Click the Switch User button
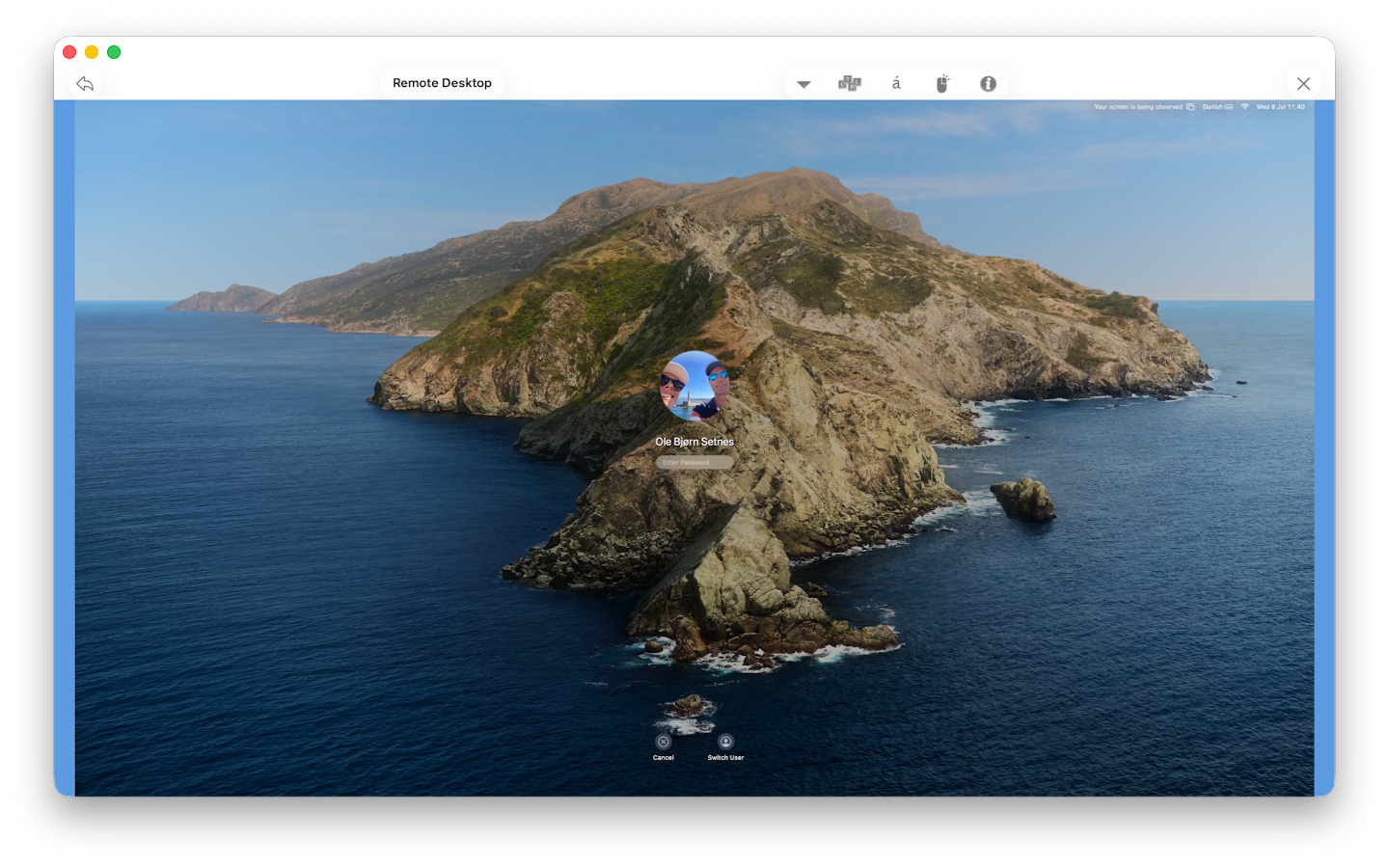The image size is (1389, 868). (x=725, y=747)
